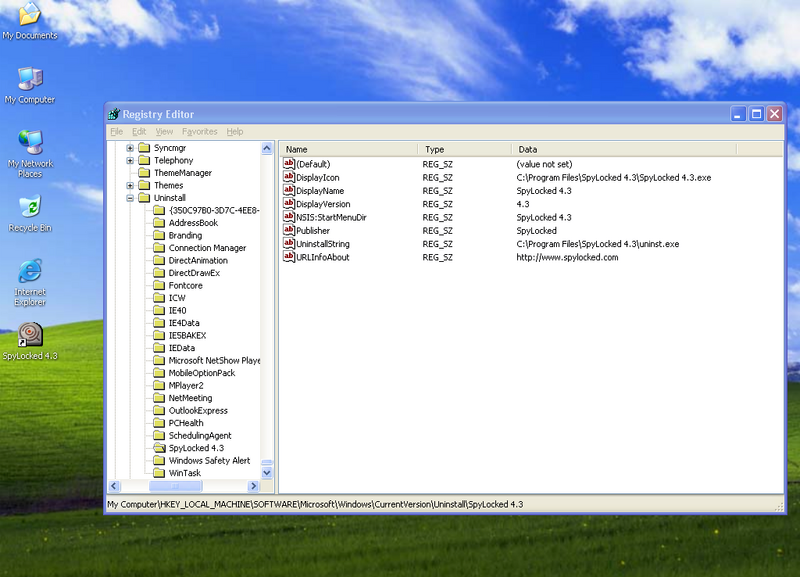Open the File menu
The image size is (800, 577).
(116, 131)
